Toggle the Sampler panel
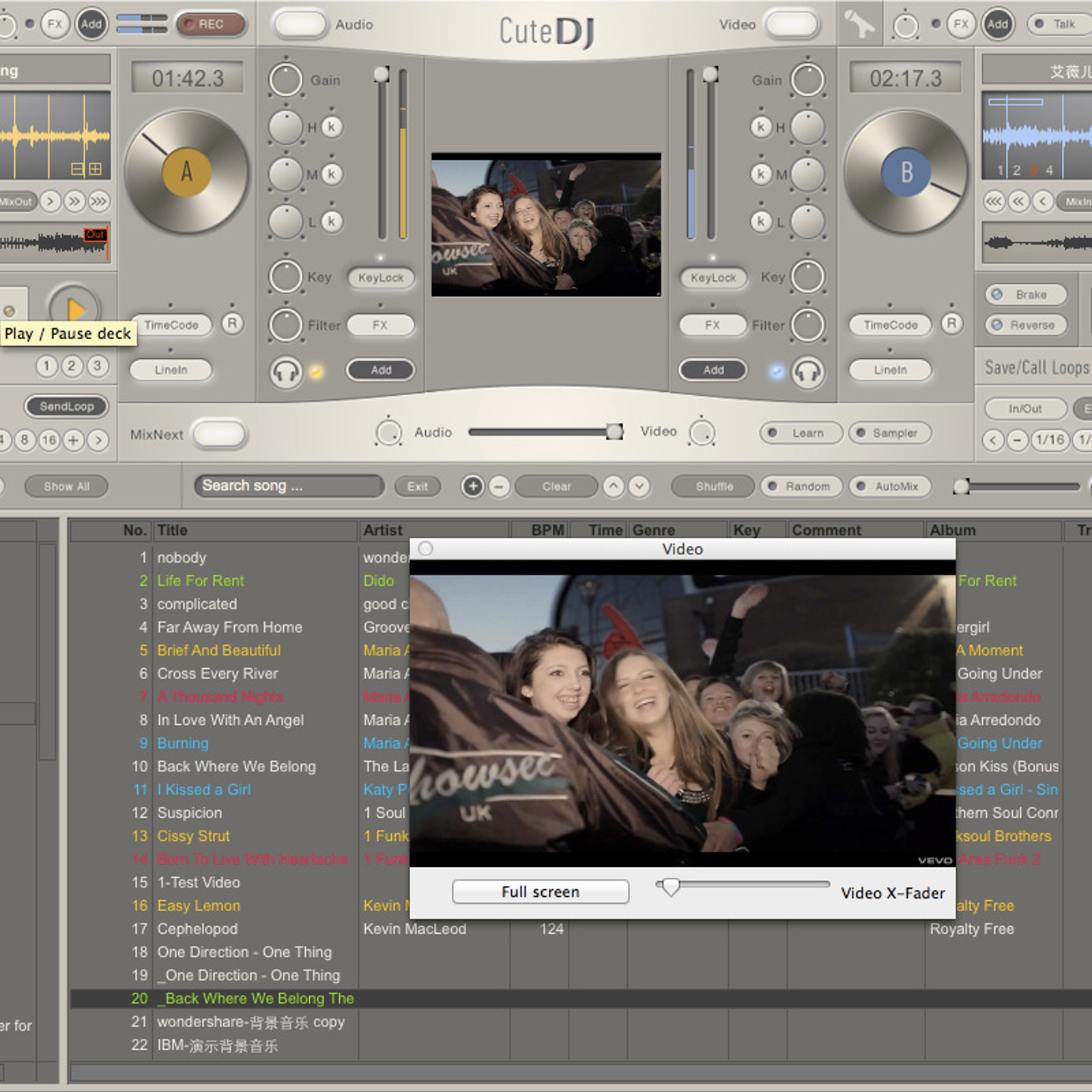This screenshot has height=1092, width=1092. [x=890, y=433]
